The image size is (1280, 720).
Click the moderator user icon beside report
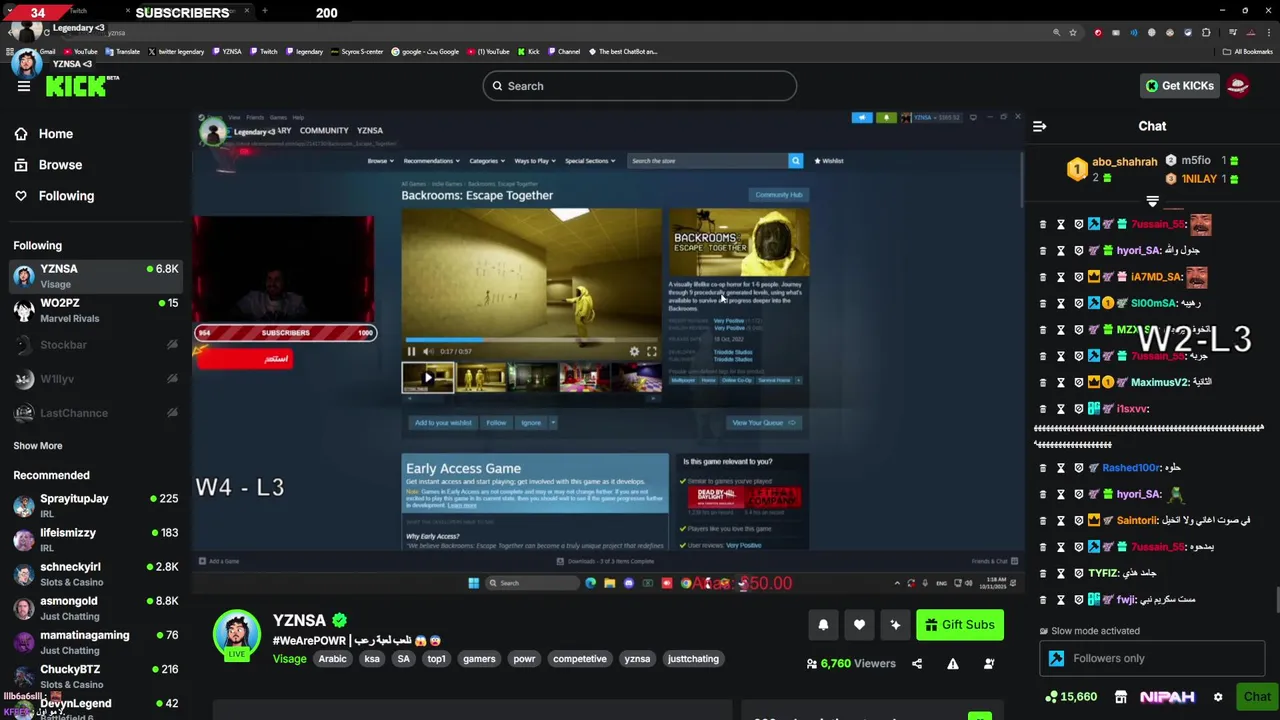click(989, 663)
